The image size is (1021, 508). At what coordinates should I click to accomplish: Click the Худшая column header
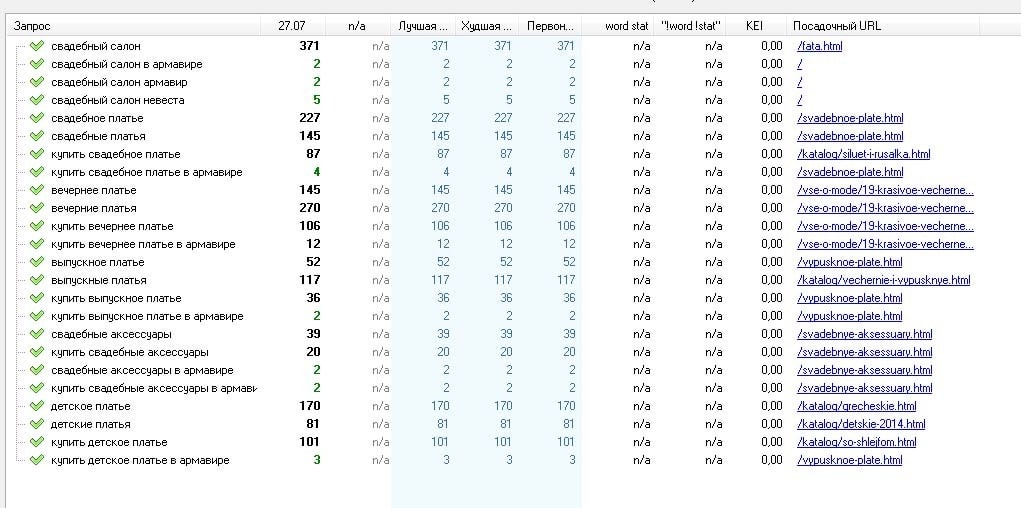(487, 26)
